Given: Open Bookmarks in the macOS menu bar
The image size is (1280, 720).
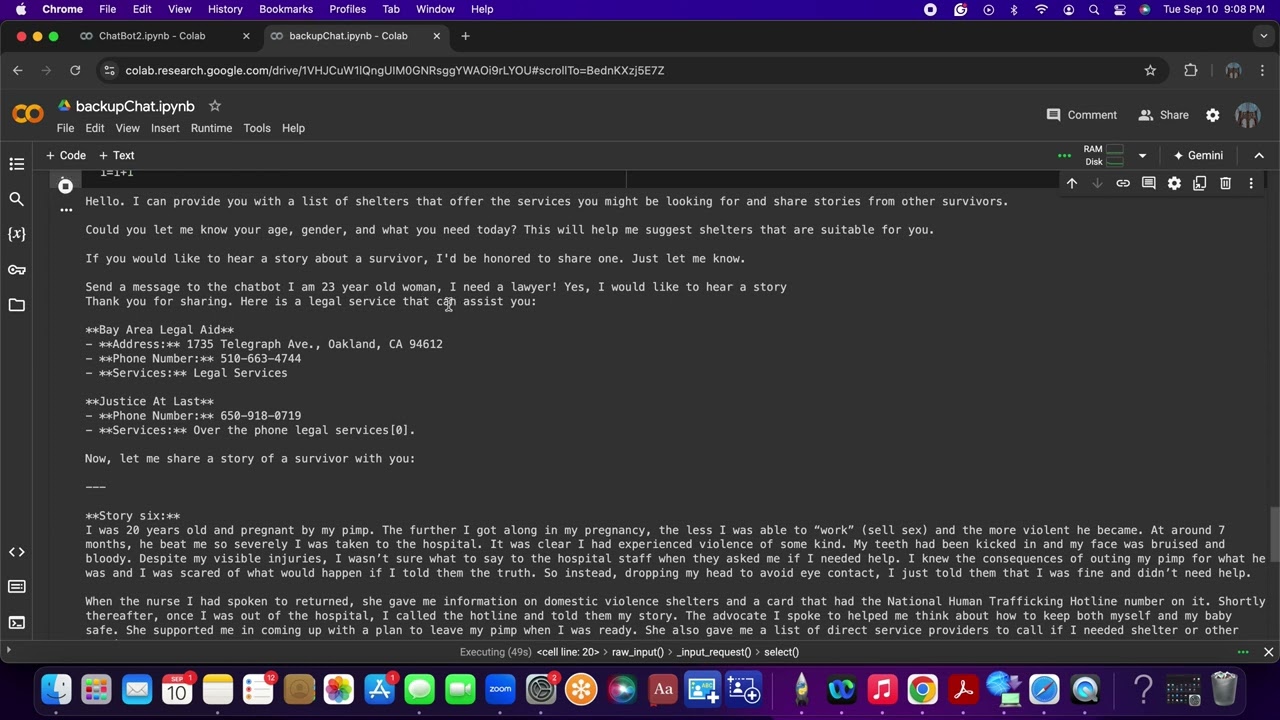Looking at the screenshot, I should pyautogui.click(x=285, y=9).
